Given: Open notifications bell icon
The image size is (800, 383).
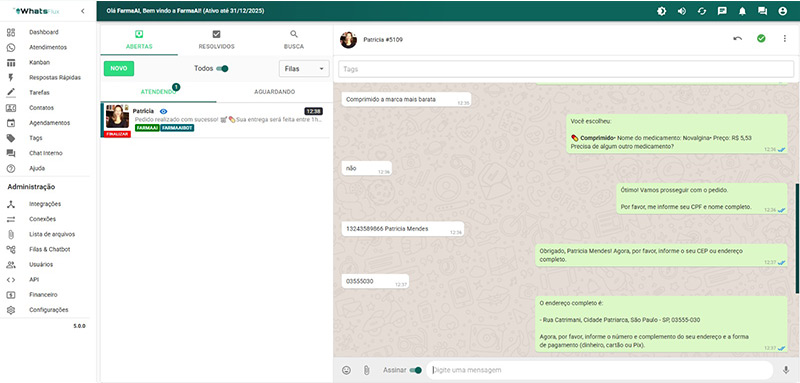Looking at the screenshot, I should (x=742, y=11).
